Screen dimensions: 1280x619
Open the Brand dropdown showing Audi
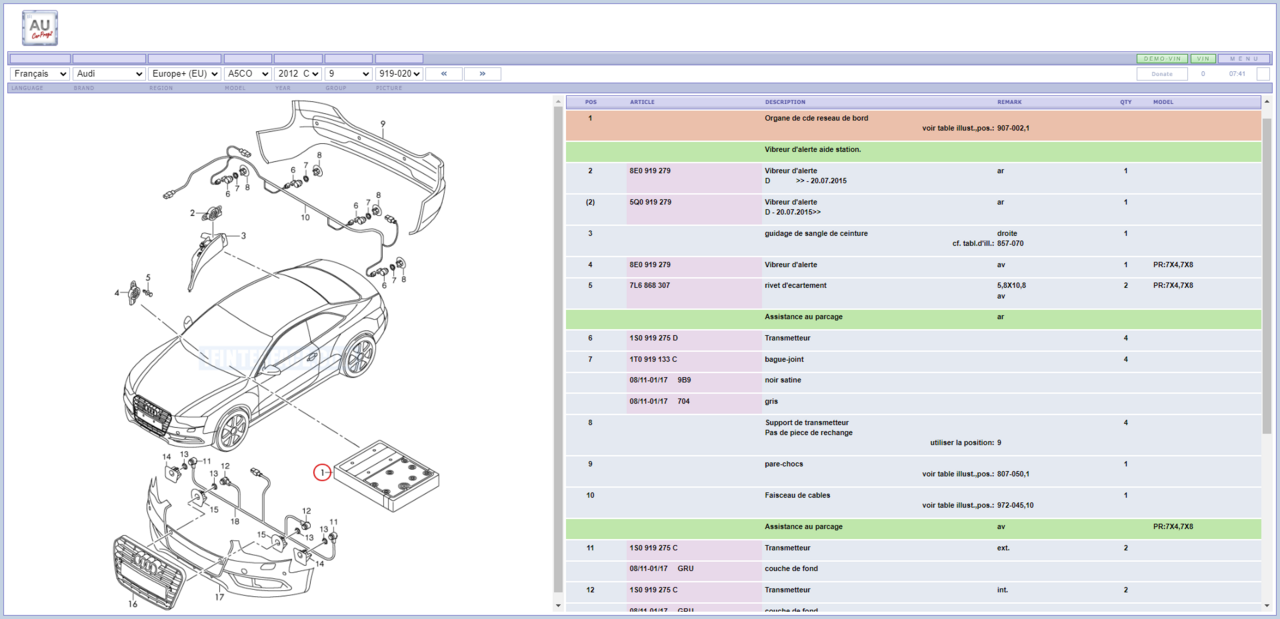coord(109,74)
